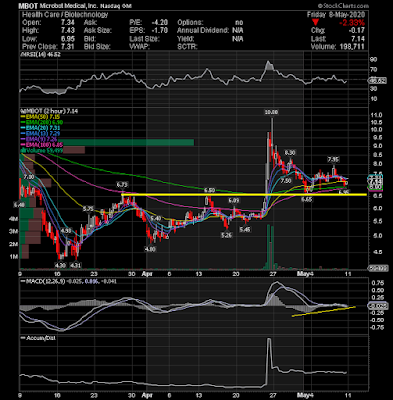This screenshot has height=400, width=393.
Task: Click the 7.95 price annotation
Action: (x=333, y=159)
